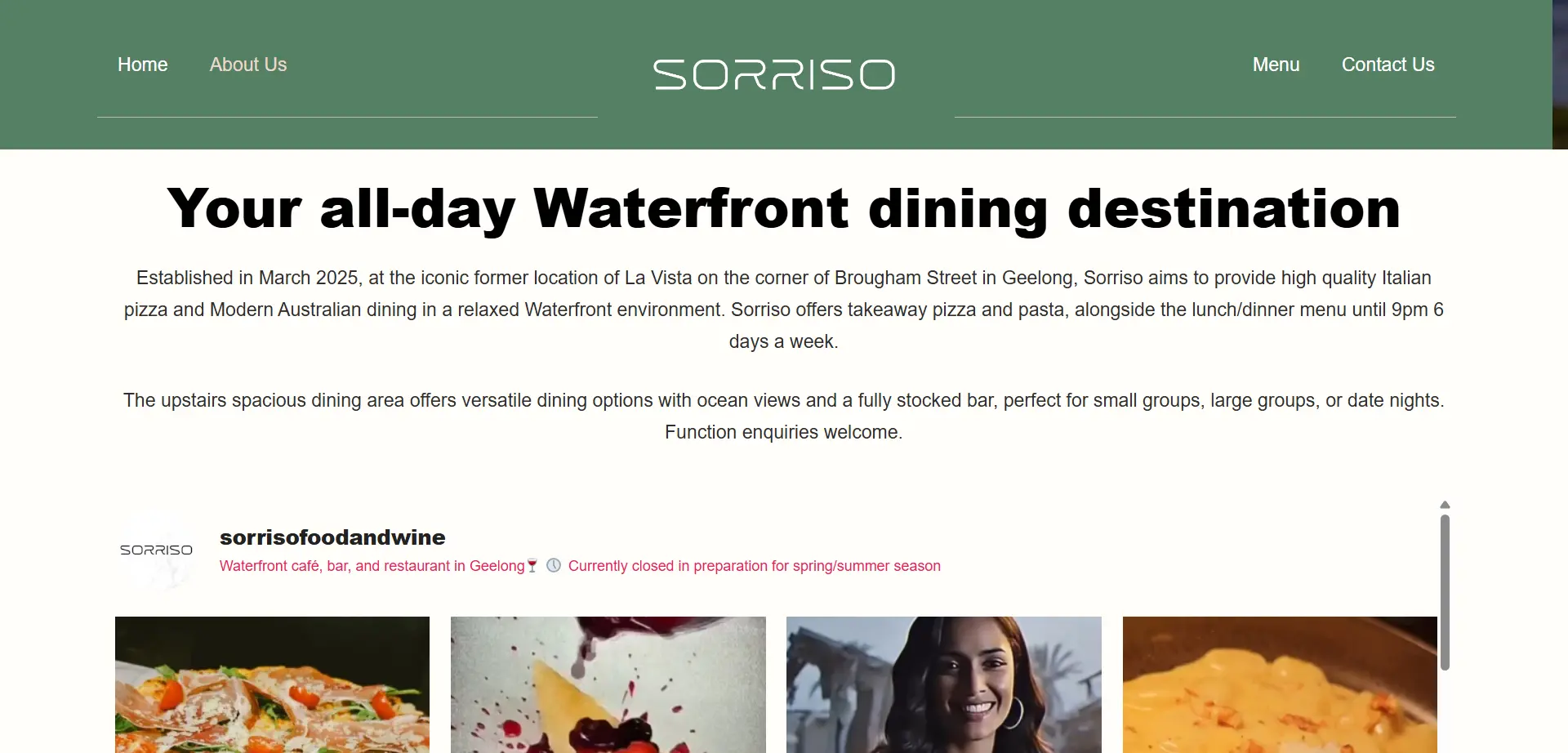Open the dessert with berry sauce thumbnail
This screenshot has width=1568, height=753.
608,684
